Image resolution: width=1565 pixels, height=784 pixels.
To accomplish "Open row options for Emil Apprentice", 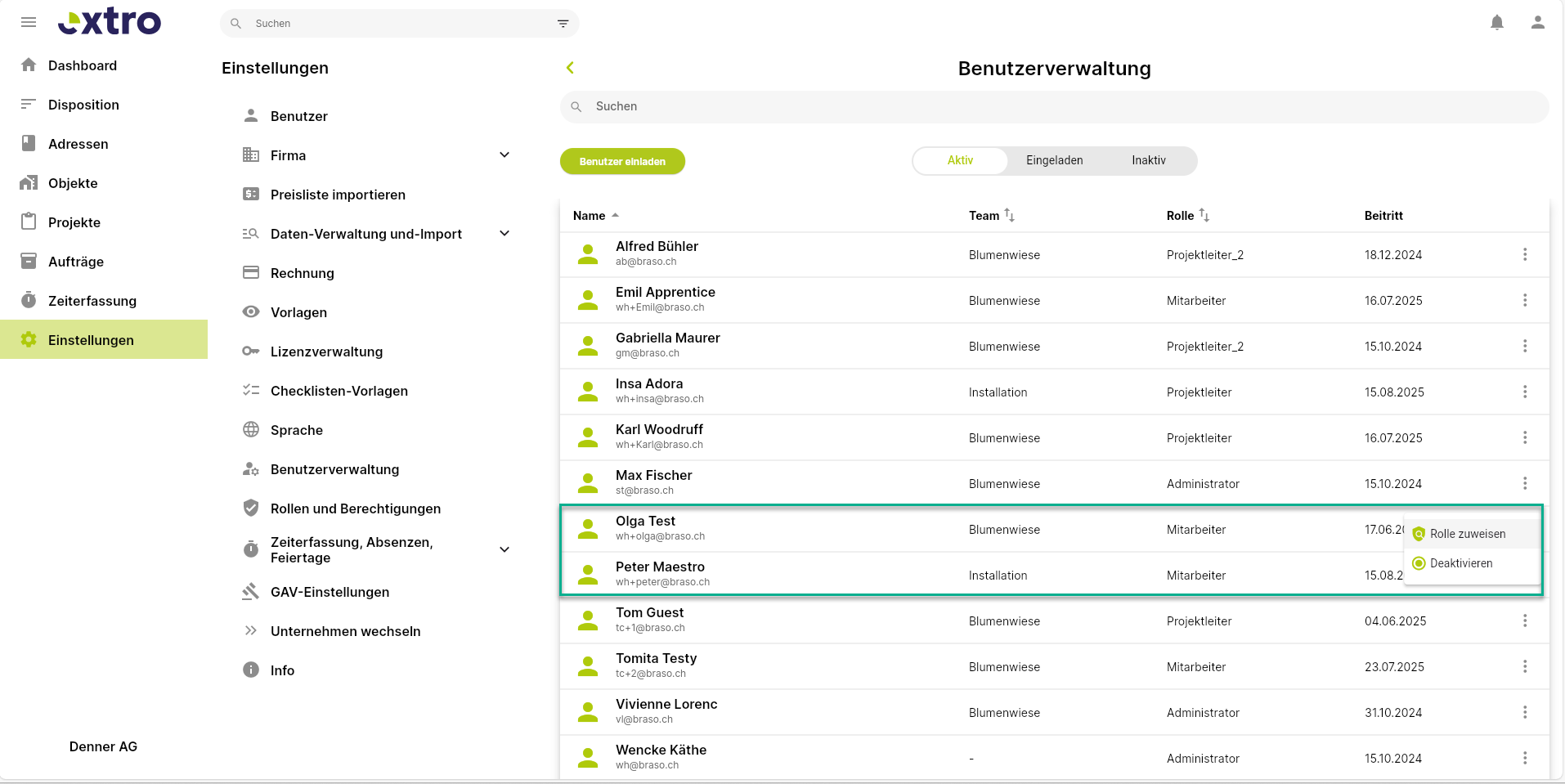I will coord(1525,300).
